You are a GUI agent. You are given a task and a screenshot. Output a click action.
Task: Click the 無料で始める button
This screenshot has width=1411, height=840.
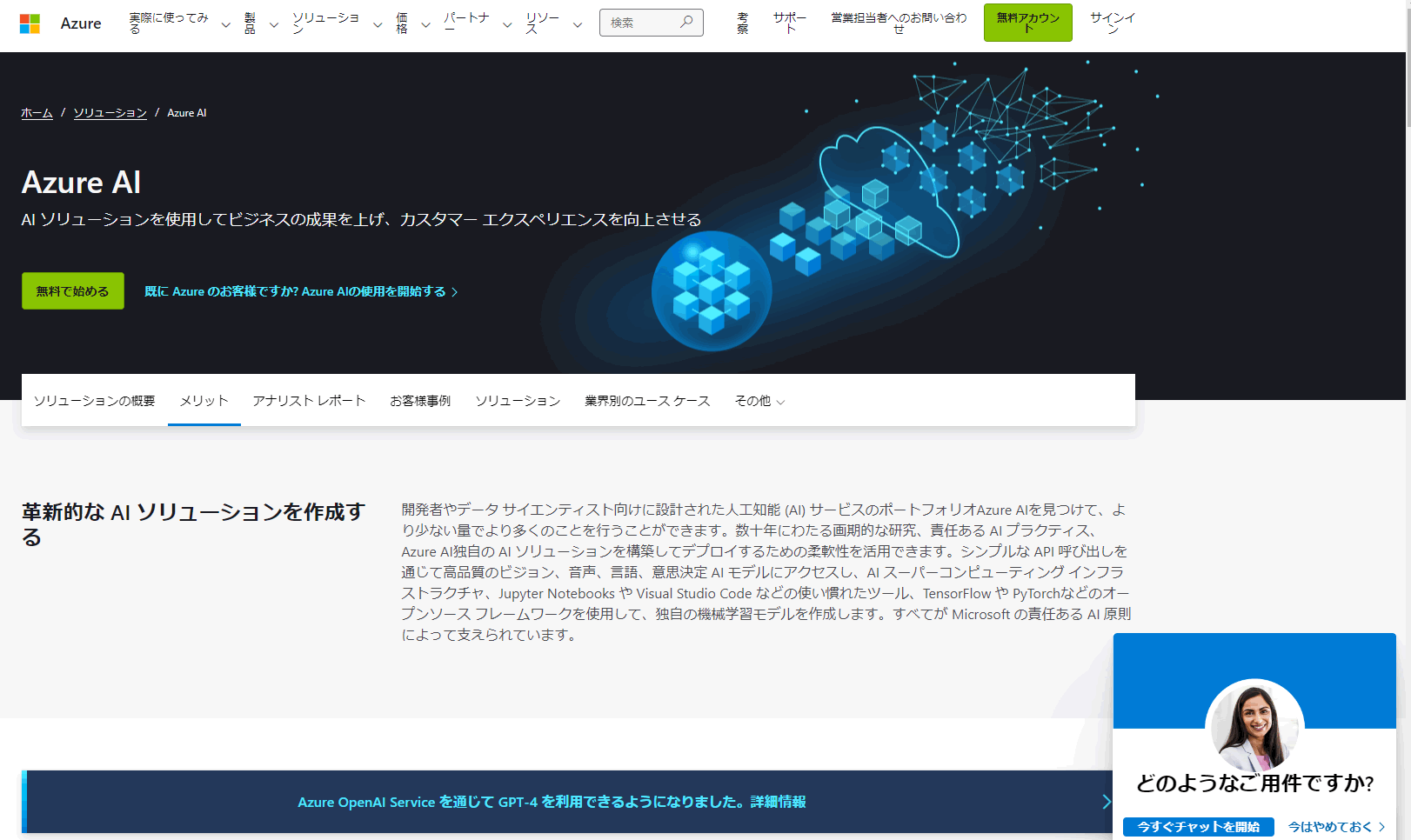click(x=72, y=291)
